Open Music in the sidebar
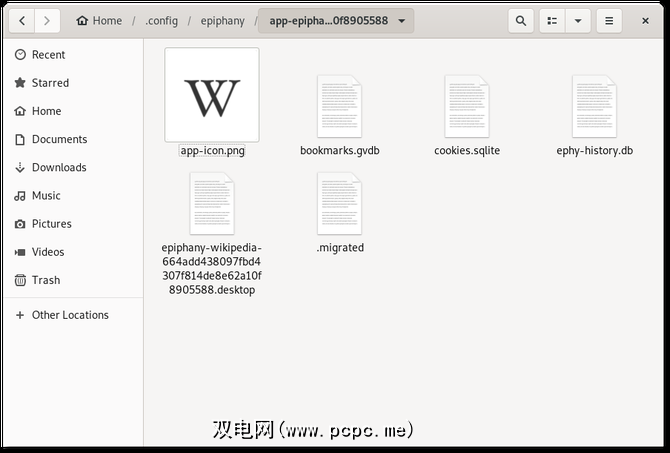The height and width of the screenshot is (453, 670). pyautogui.click(x=73, y=196)
